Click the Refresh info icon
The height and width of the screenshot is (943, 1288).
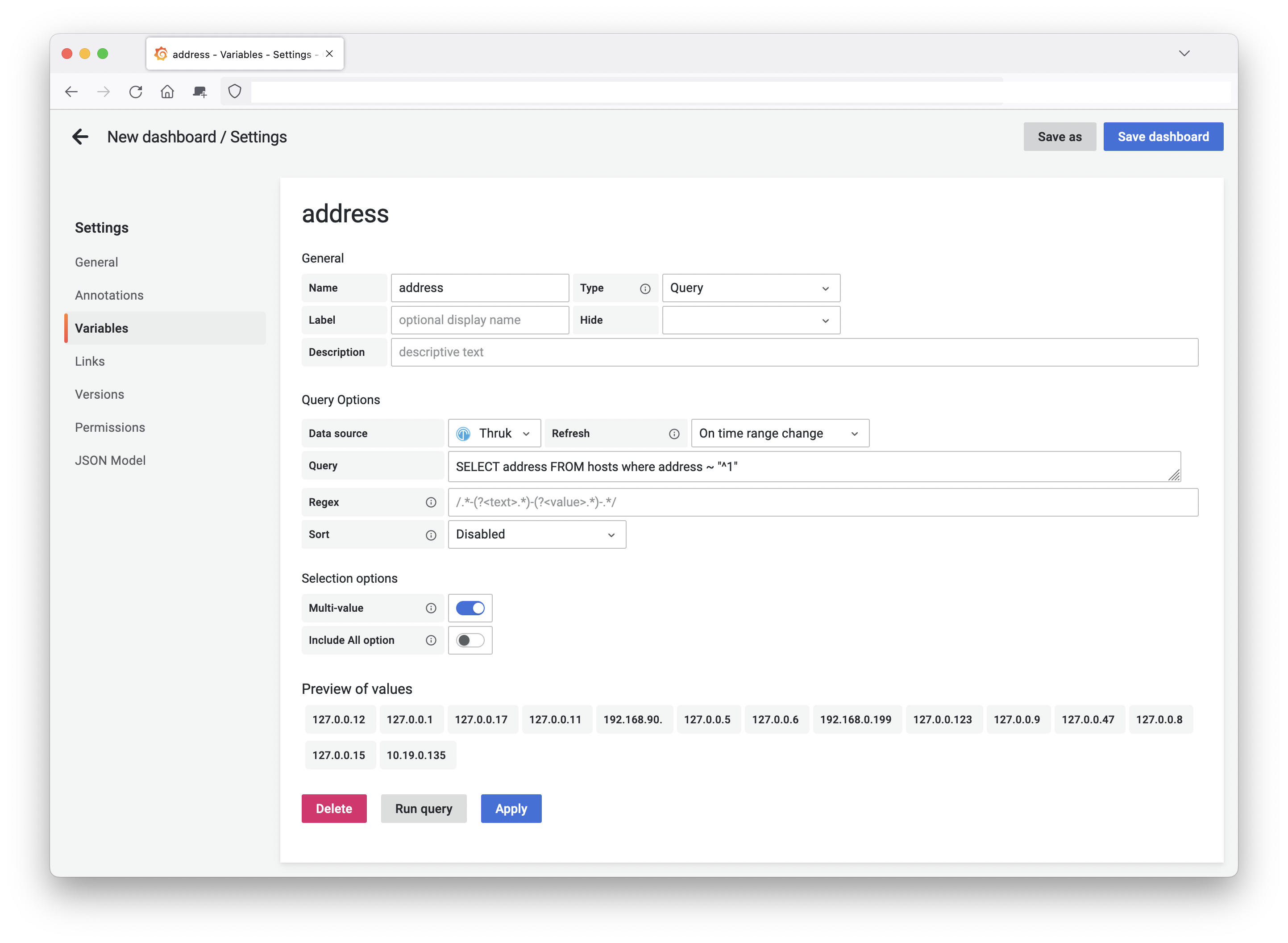(673, 434)
